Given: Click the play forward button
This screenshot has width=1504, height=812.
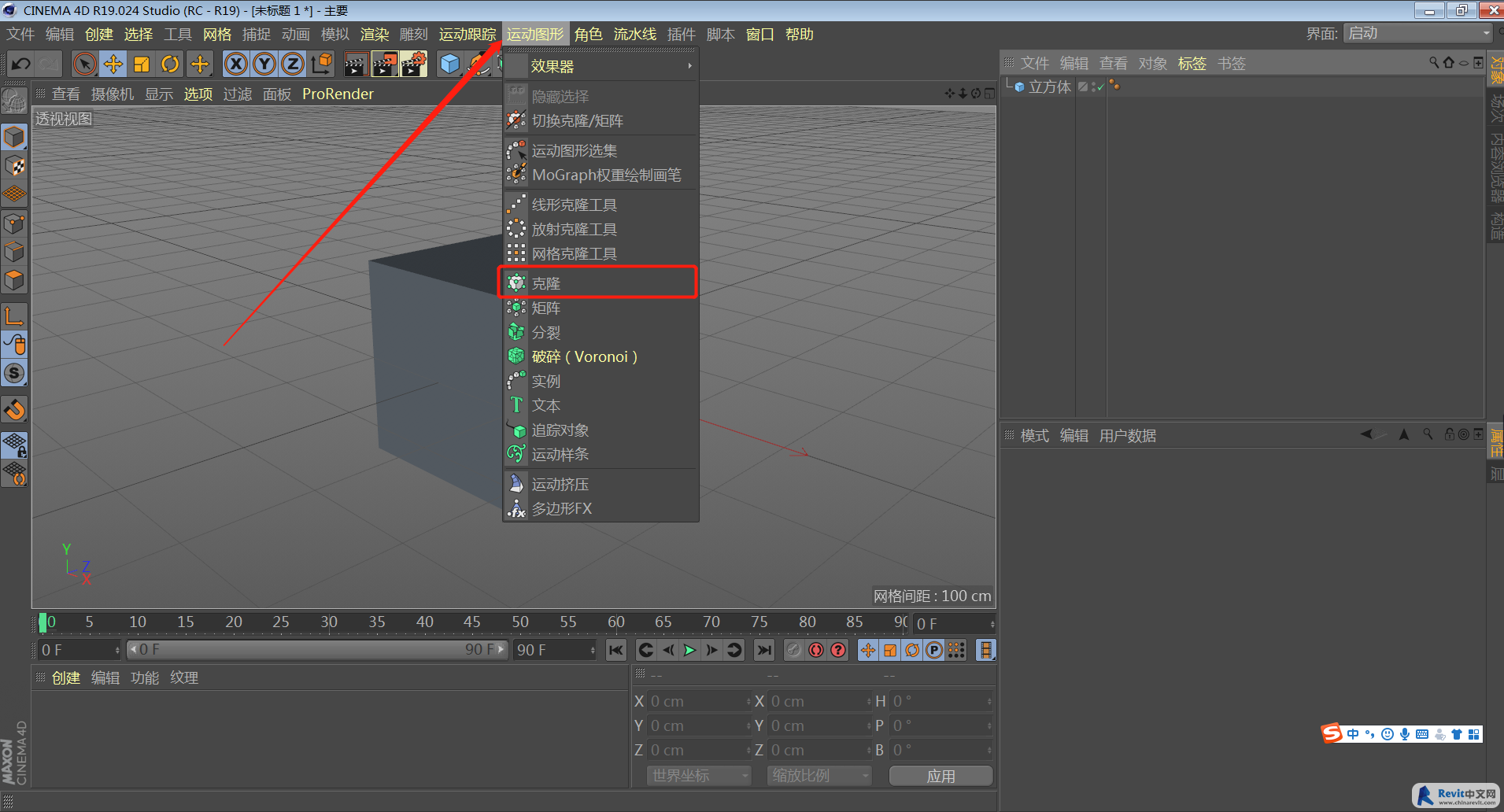Looking at the screenshot, I should coord(689,650).
